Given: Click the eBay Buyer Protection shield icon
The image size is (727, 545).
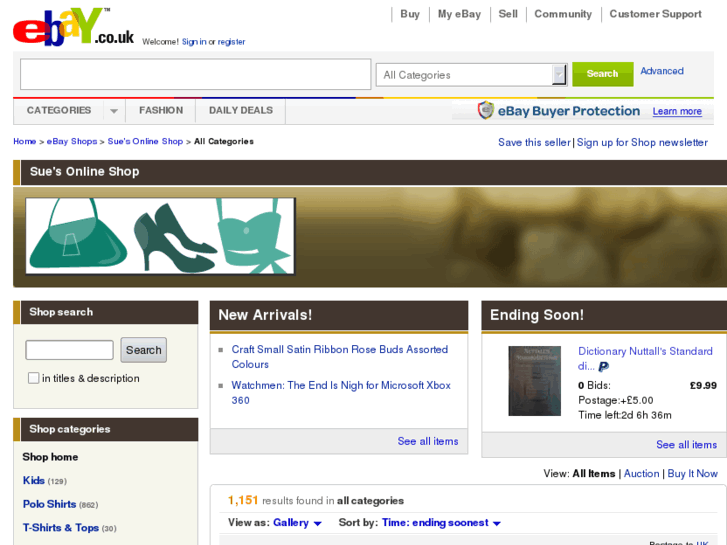Looking at the screenshot, I should click(485, 110).
